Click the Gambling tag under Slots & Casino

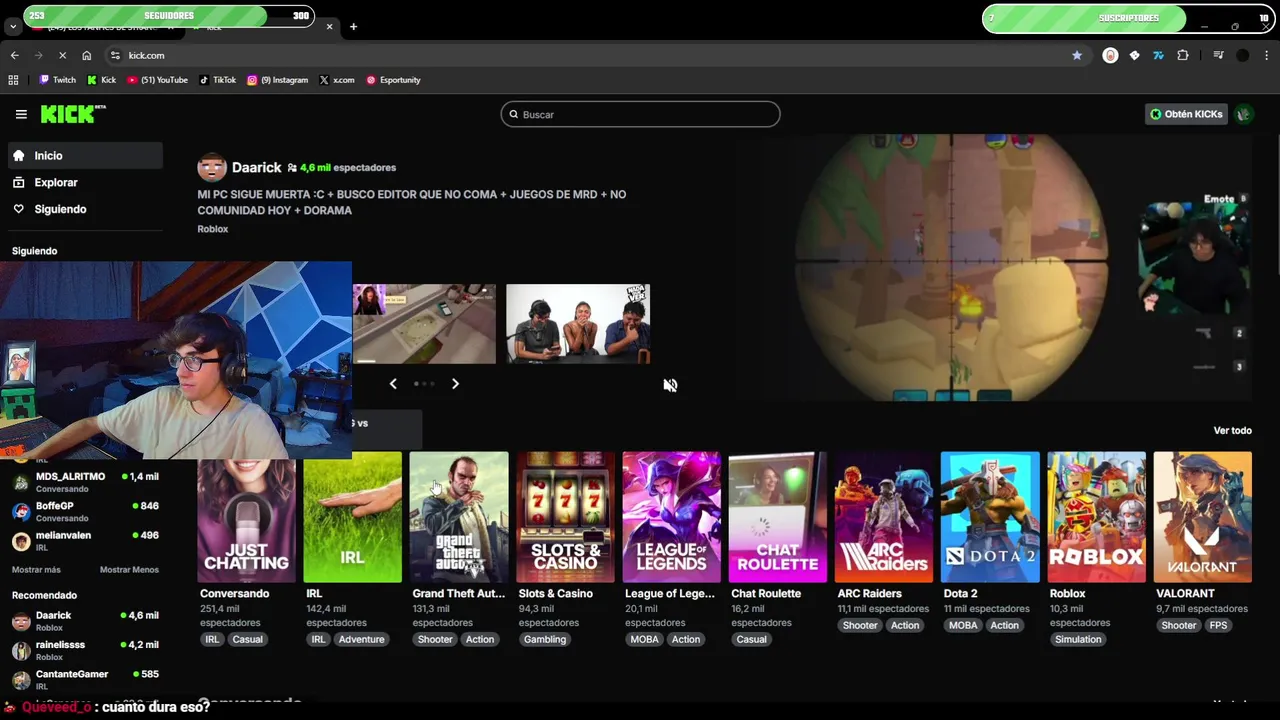[545, 640]
